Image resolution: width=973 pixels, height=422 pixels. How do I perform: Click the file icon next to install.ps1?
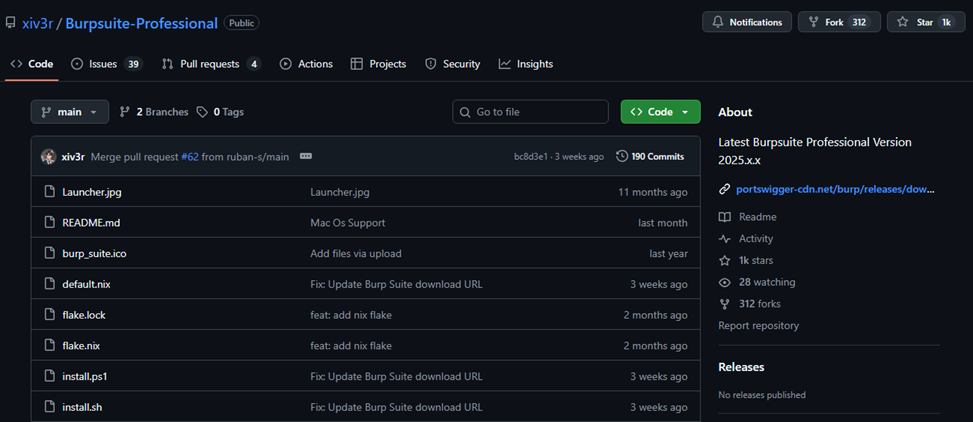[50, 376]
